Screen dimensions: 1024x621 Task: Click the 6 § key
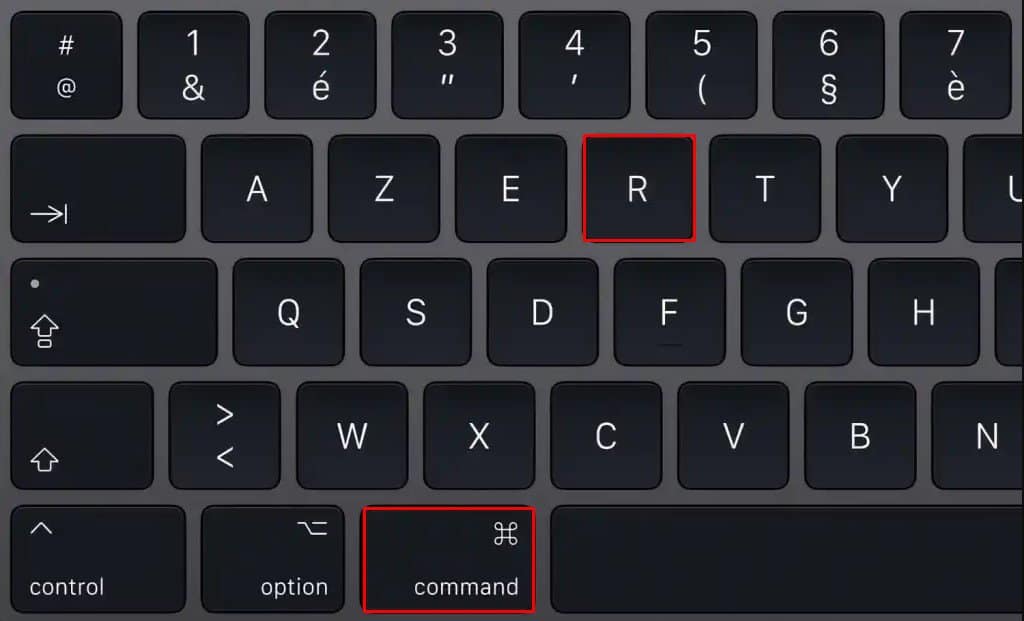coord(828,65)
